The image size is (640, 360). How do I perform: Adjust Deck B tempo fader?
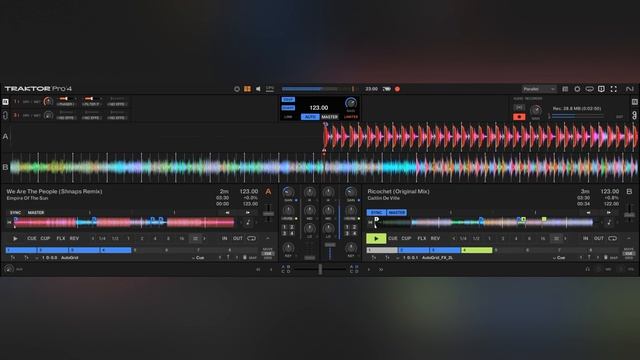coord(629,213)
